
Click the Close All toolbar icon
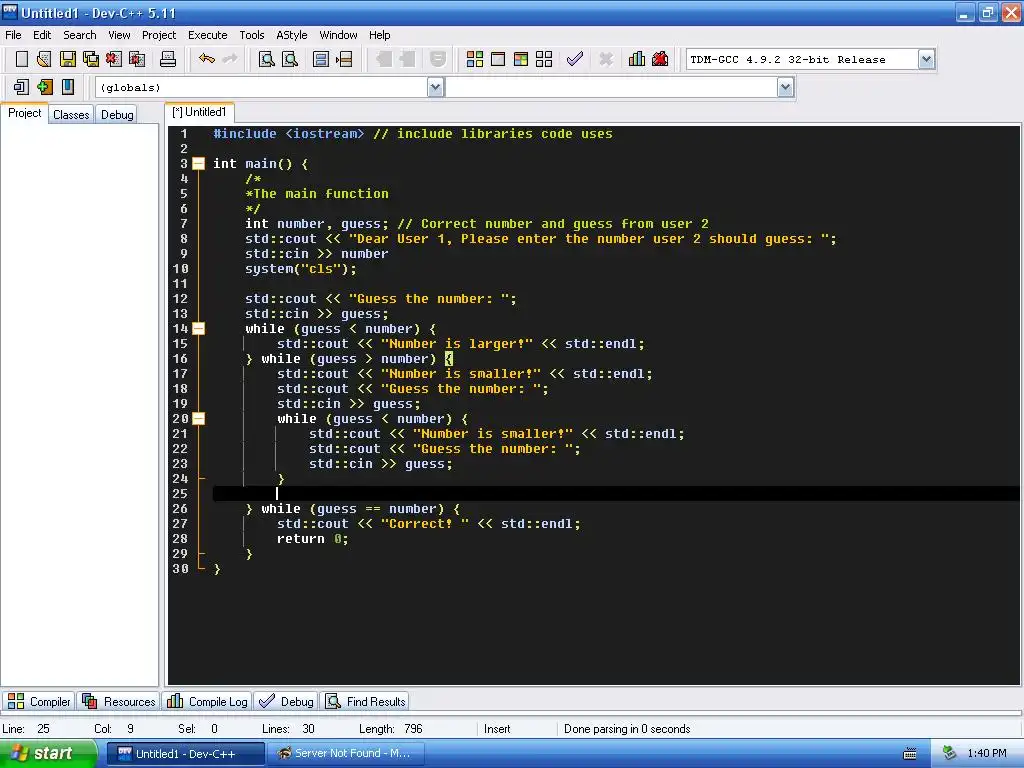137,59
